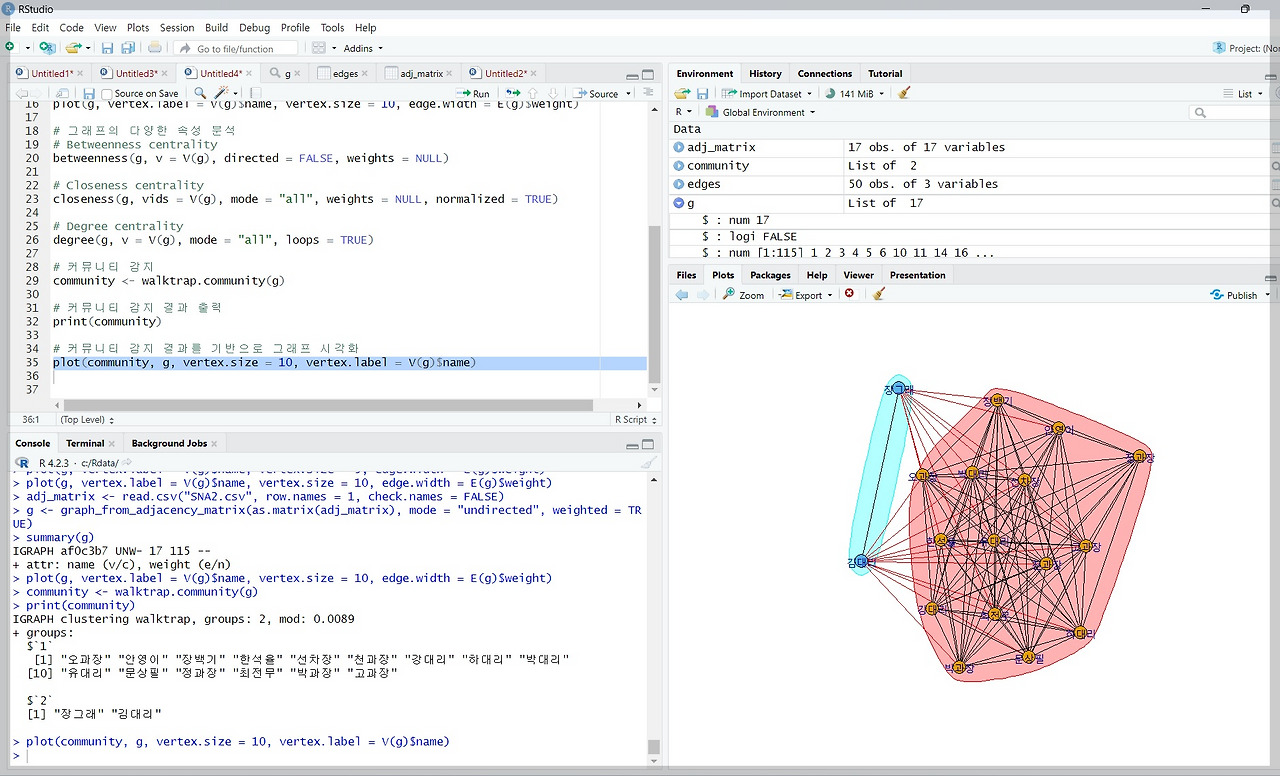This screenshot has height=776, width=1280.
Task: Print the current file
Action: [x=155, y=48]
